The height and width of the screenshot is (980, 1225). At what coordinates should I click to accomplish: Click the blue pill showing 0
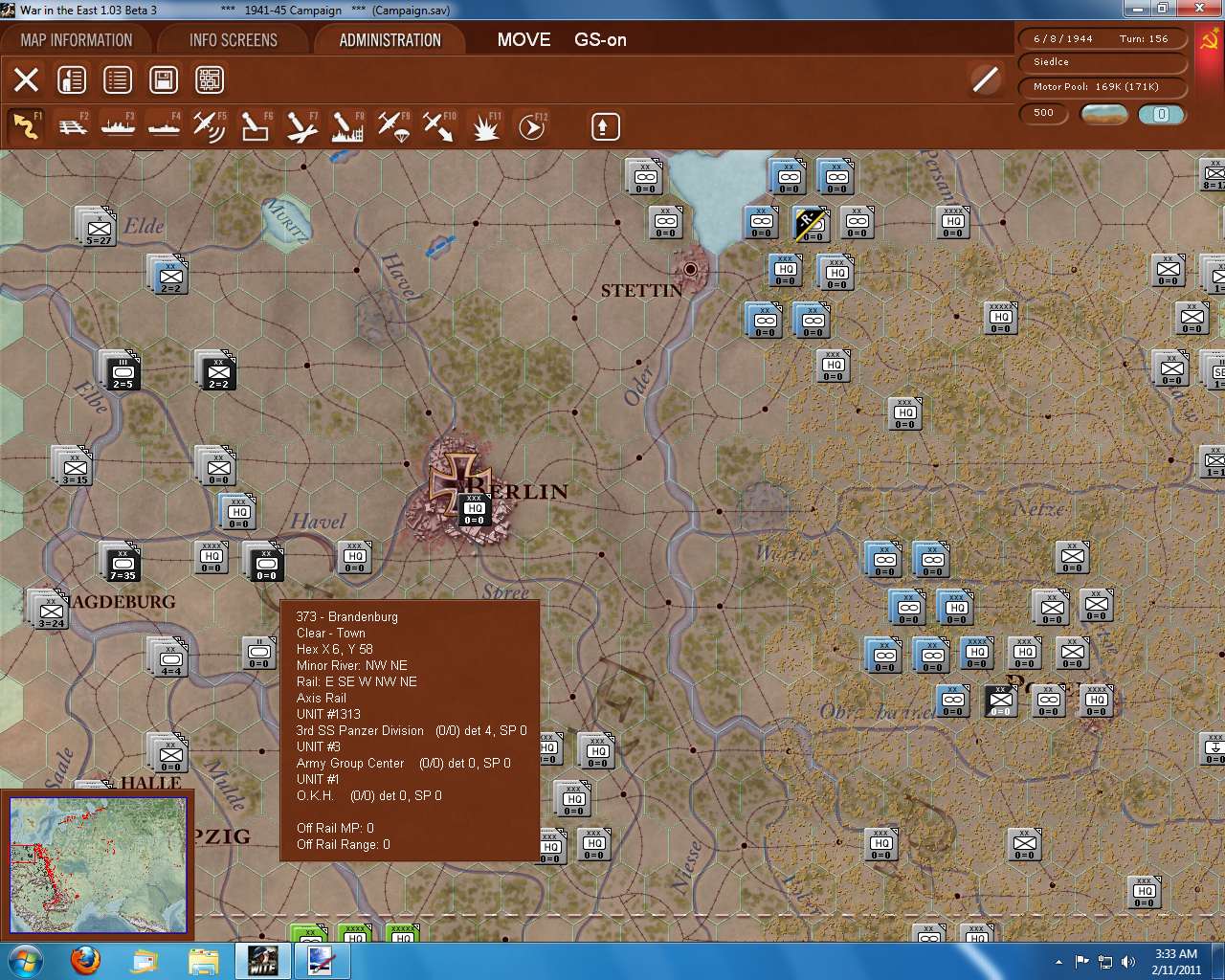(1161, 114)
